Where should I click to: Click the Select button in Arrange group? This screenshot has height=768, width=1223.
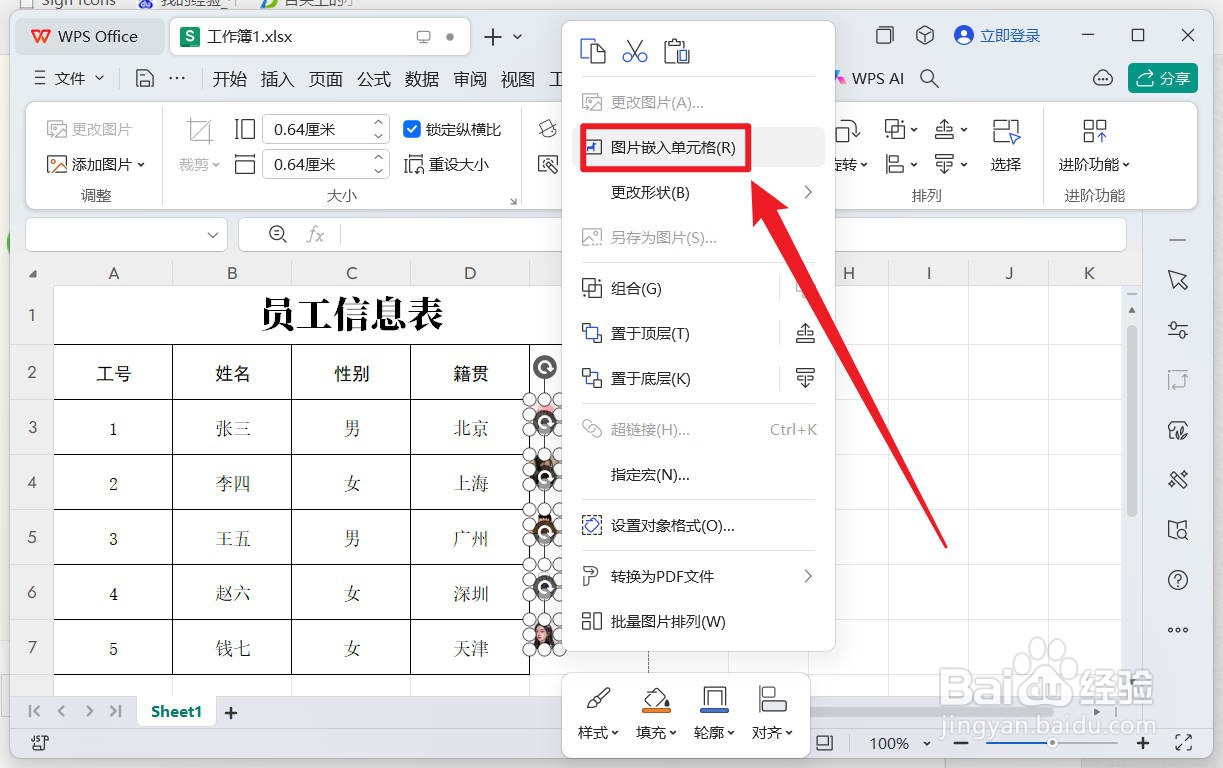tap(1006, 145)
